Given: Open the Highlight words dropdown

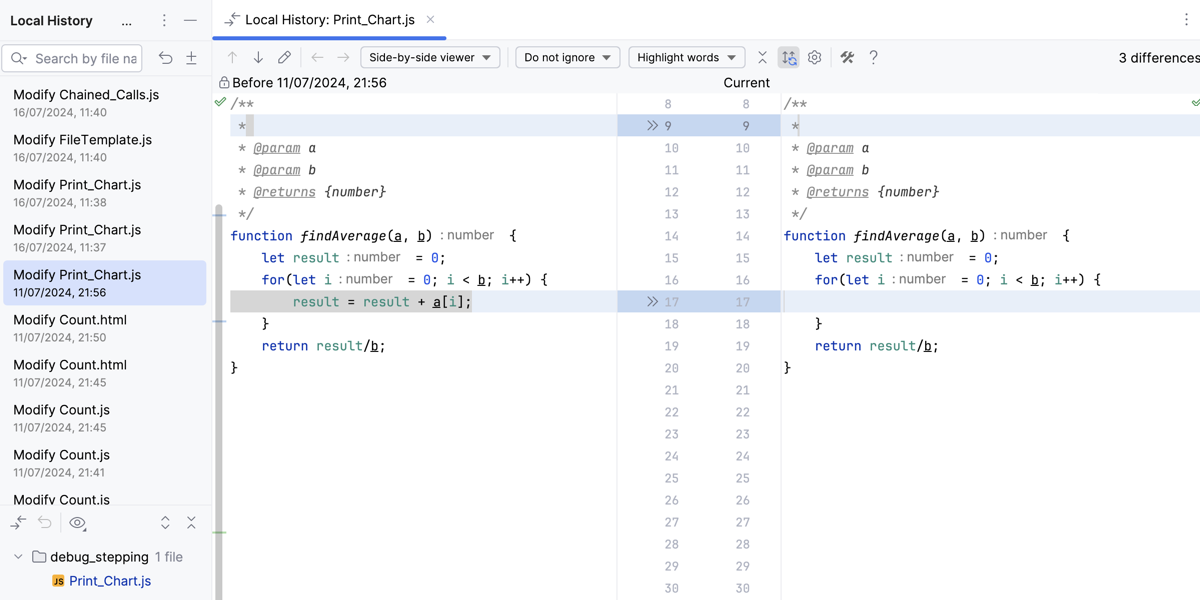Looking at the screenshot, I should pyautogui.click(x=687, y=58).
